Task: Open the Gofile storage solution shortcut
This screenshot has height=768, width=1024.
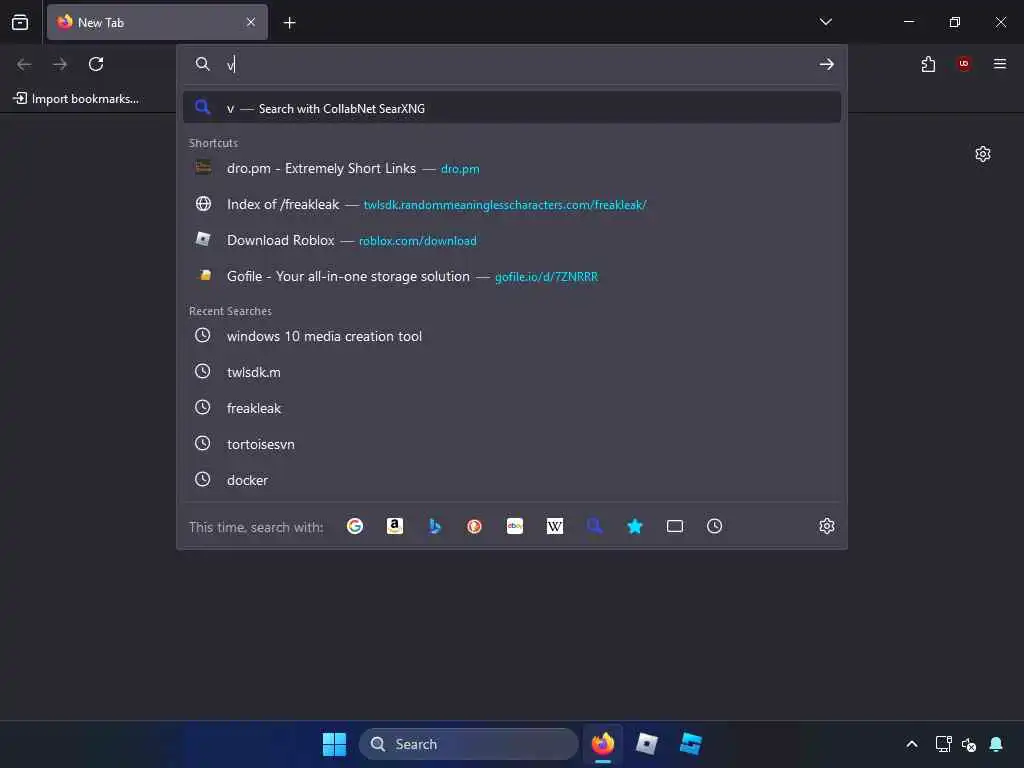Action: (x=511, y=276)
